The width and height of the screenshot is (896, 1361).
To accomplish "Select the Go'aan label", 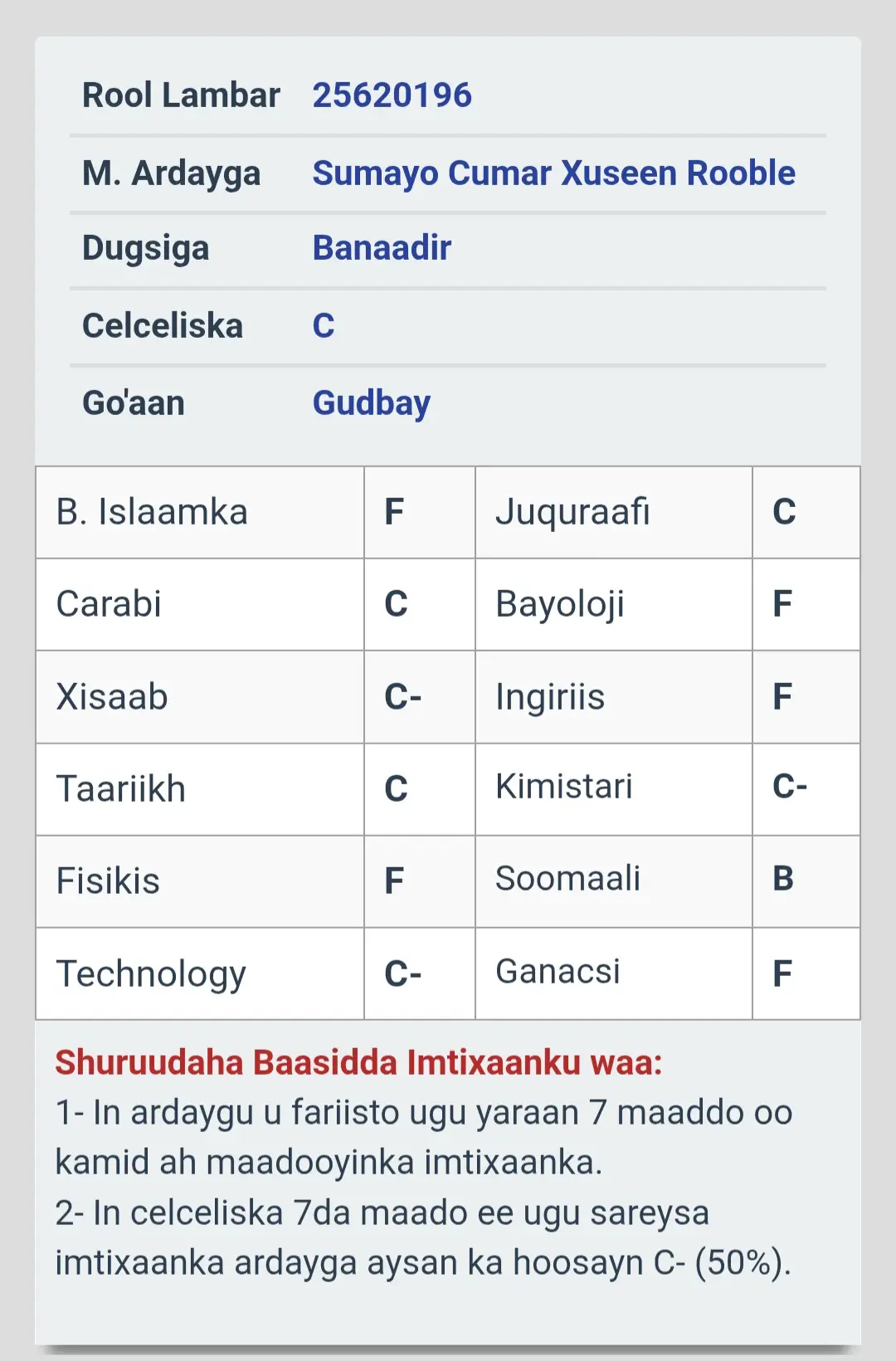I will (133, 403).
